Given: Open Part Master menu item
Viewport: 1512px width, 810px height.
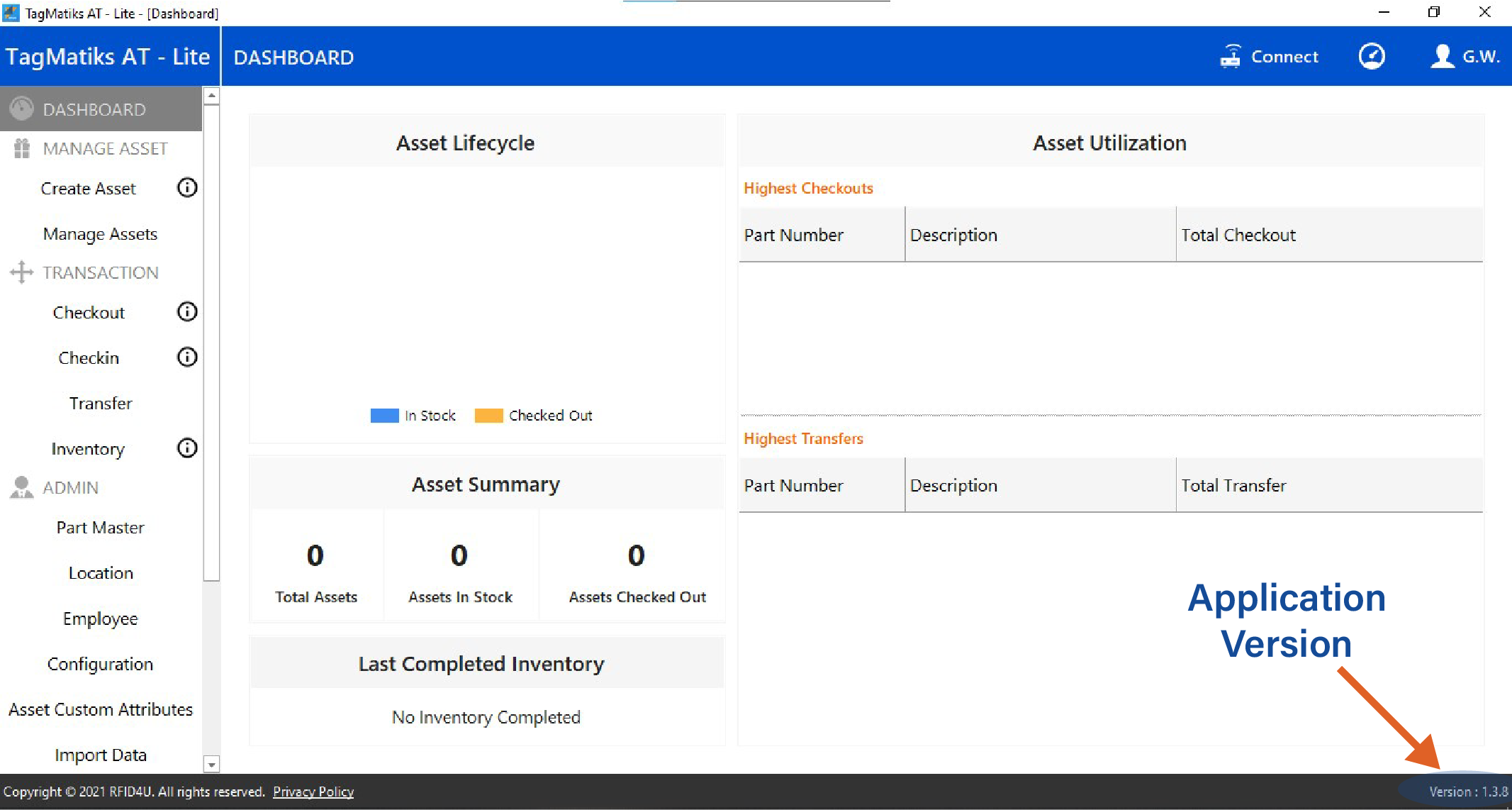Looking at the screenshot, I should pos(100,528).
